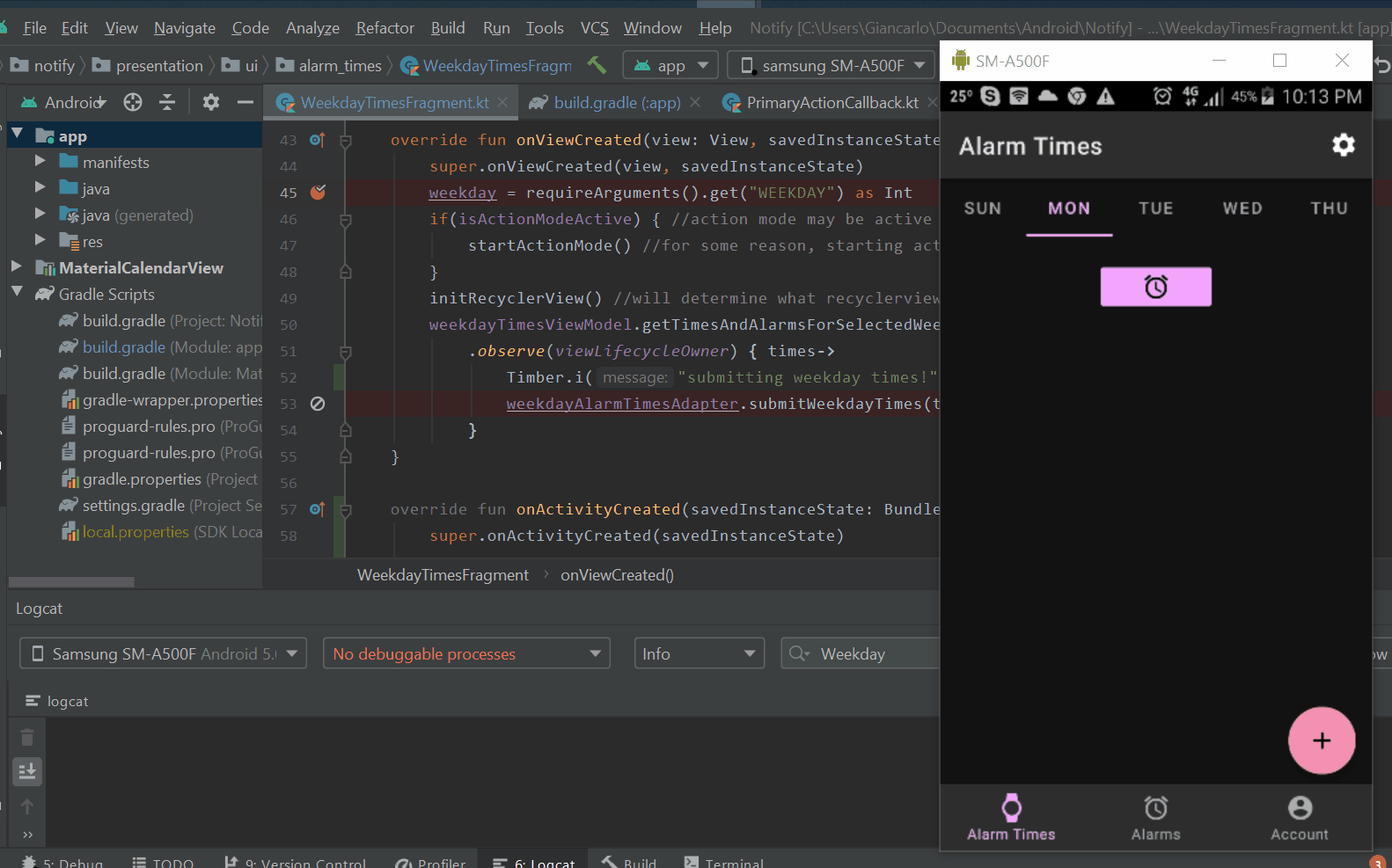Screen dimensions: 1392x868
Task: Select the SUN tab in the app
Action: [x=983, y=208]
